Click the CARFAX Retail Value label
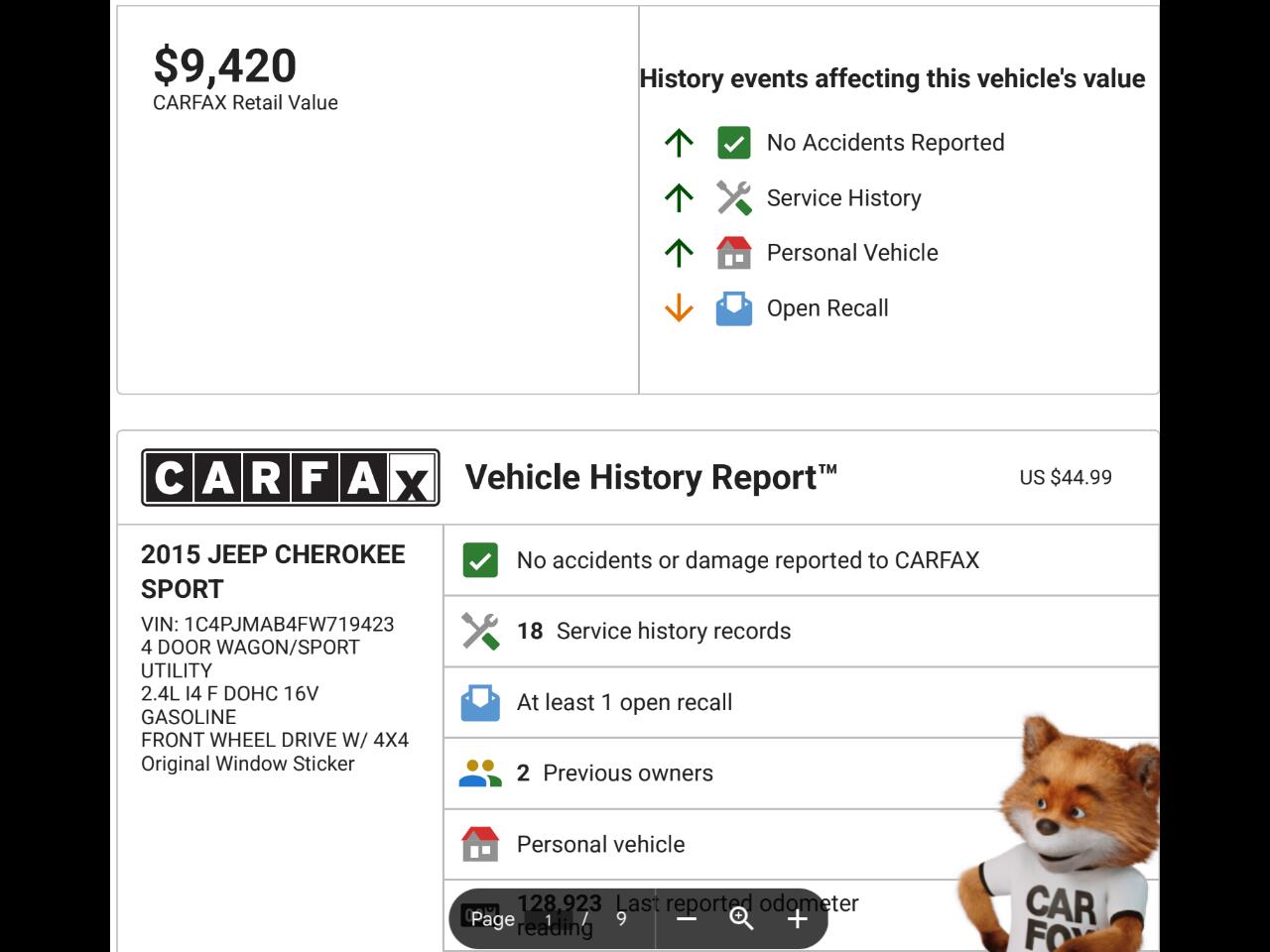Screen dimensions: 1270x952 point(245,103)
